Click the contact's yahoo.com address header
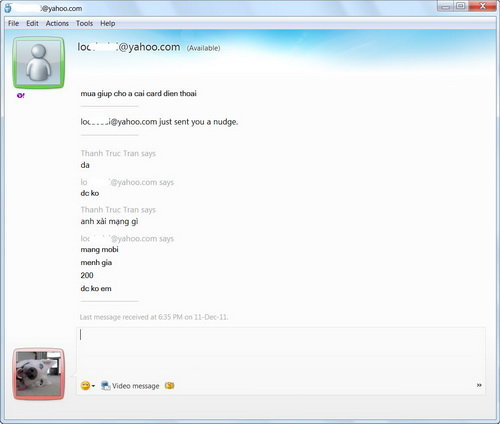Viewport: 500px width, 424px height. tap(129, 47)
